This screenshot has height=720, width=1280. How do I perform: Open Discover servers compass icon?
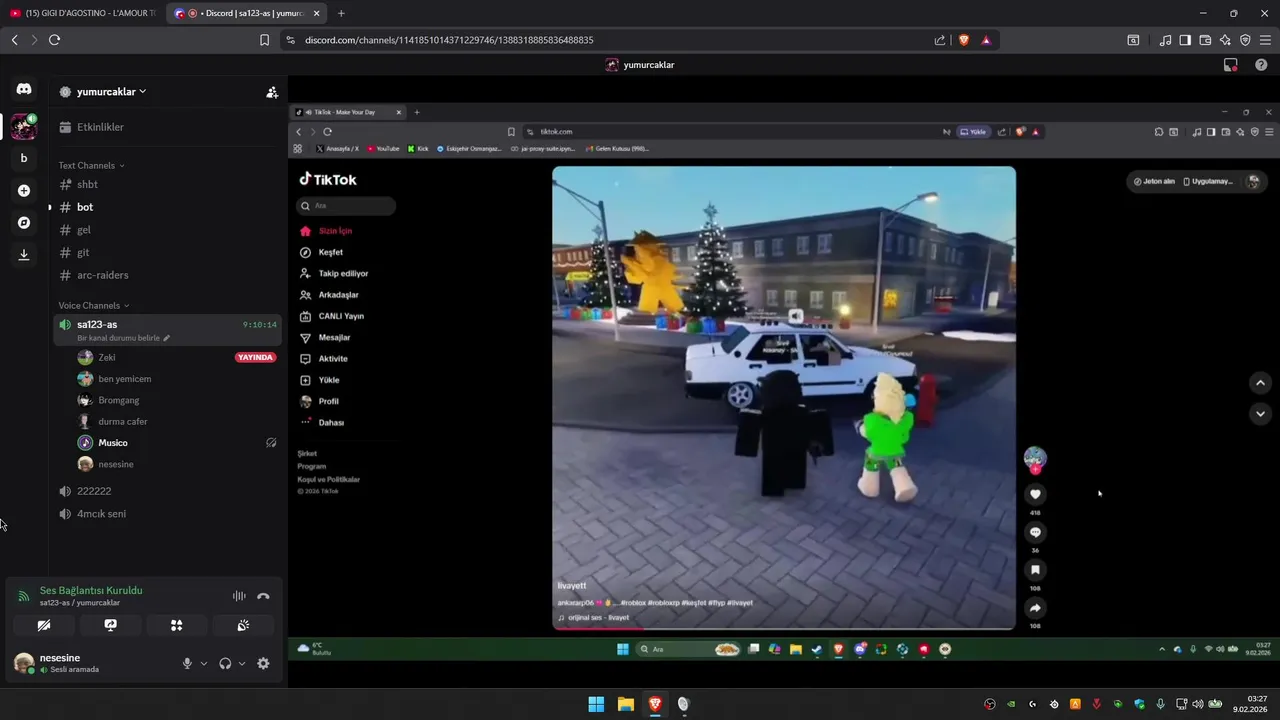pos(24,222)
